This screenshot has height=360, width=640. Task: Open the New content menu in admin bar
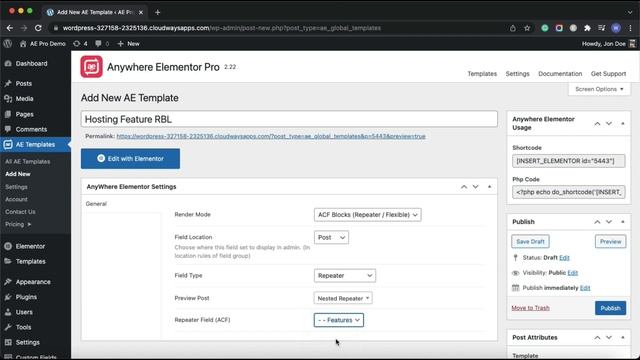[129, 44]
